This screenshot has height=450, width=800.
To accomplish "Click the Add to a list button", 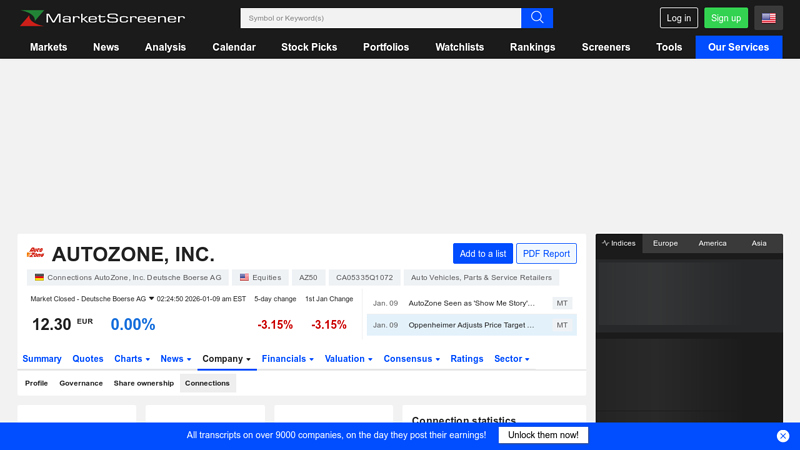I will (483, 254).
